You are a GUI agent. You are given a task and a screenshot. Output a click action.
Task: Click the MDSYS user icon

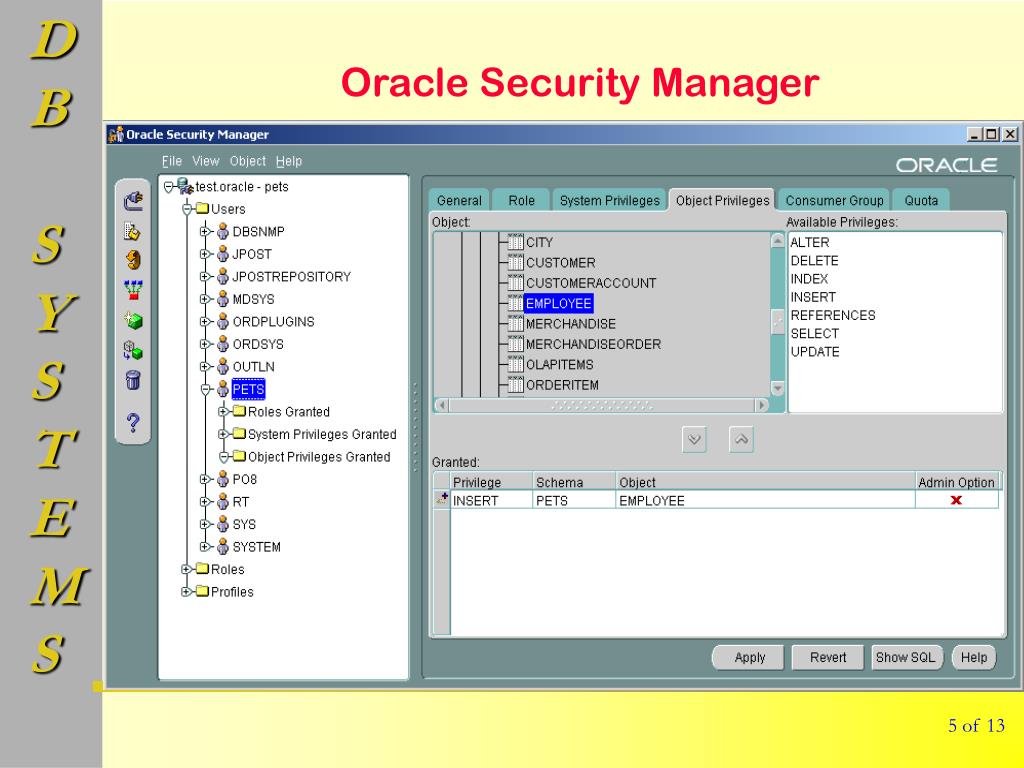click(223, 299)
